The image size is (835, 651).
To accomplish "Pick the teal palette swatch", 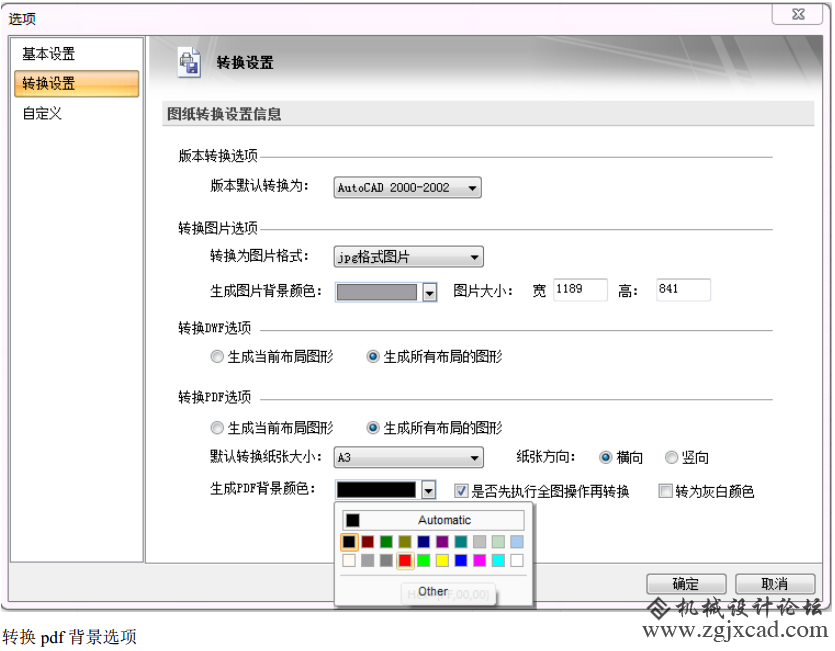I will (461, 542).
